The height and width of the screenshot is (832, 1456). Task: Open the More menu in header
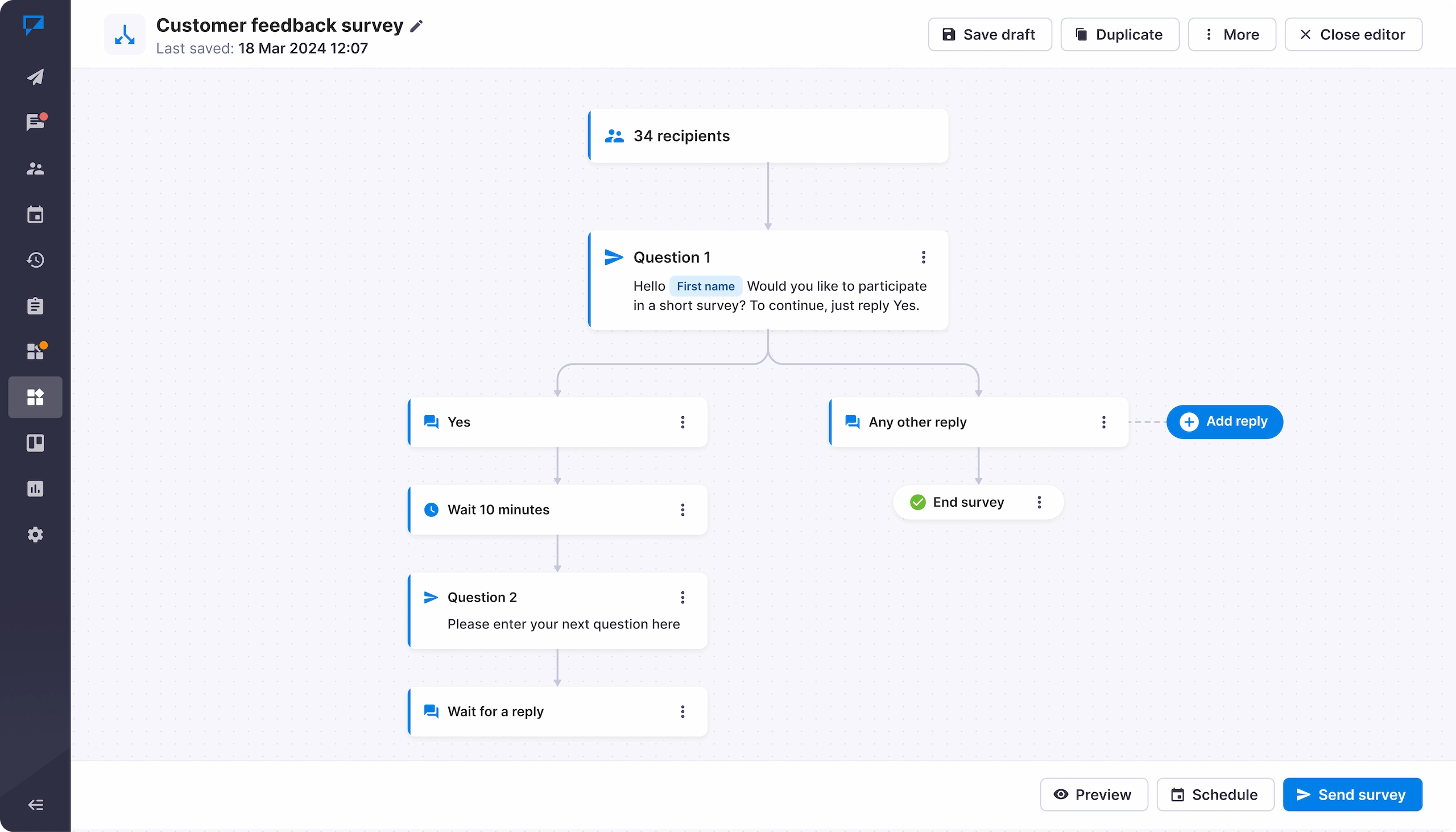tap(1231, 34)
